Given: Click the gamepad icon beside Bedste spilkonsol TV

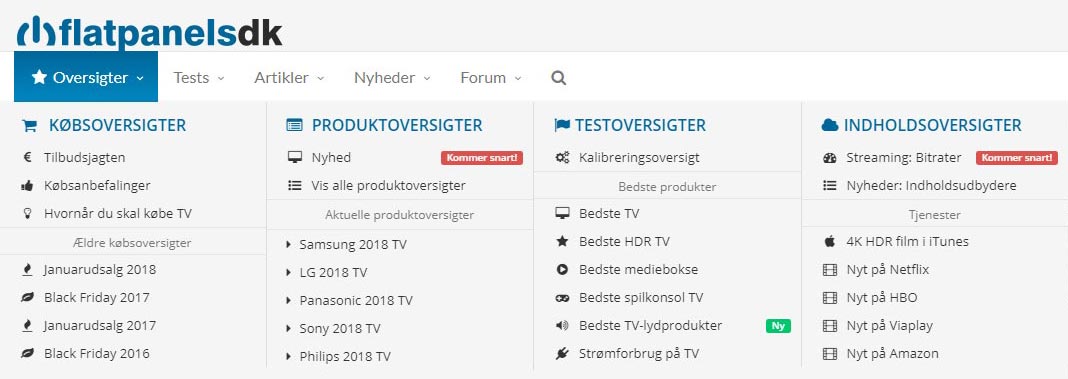Looking at the screenshot, I should [562, 298].
